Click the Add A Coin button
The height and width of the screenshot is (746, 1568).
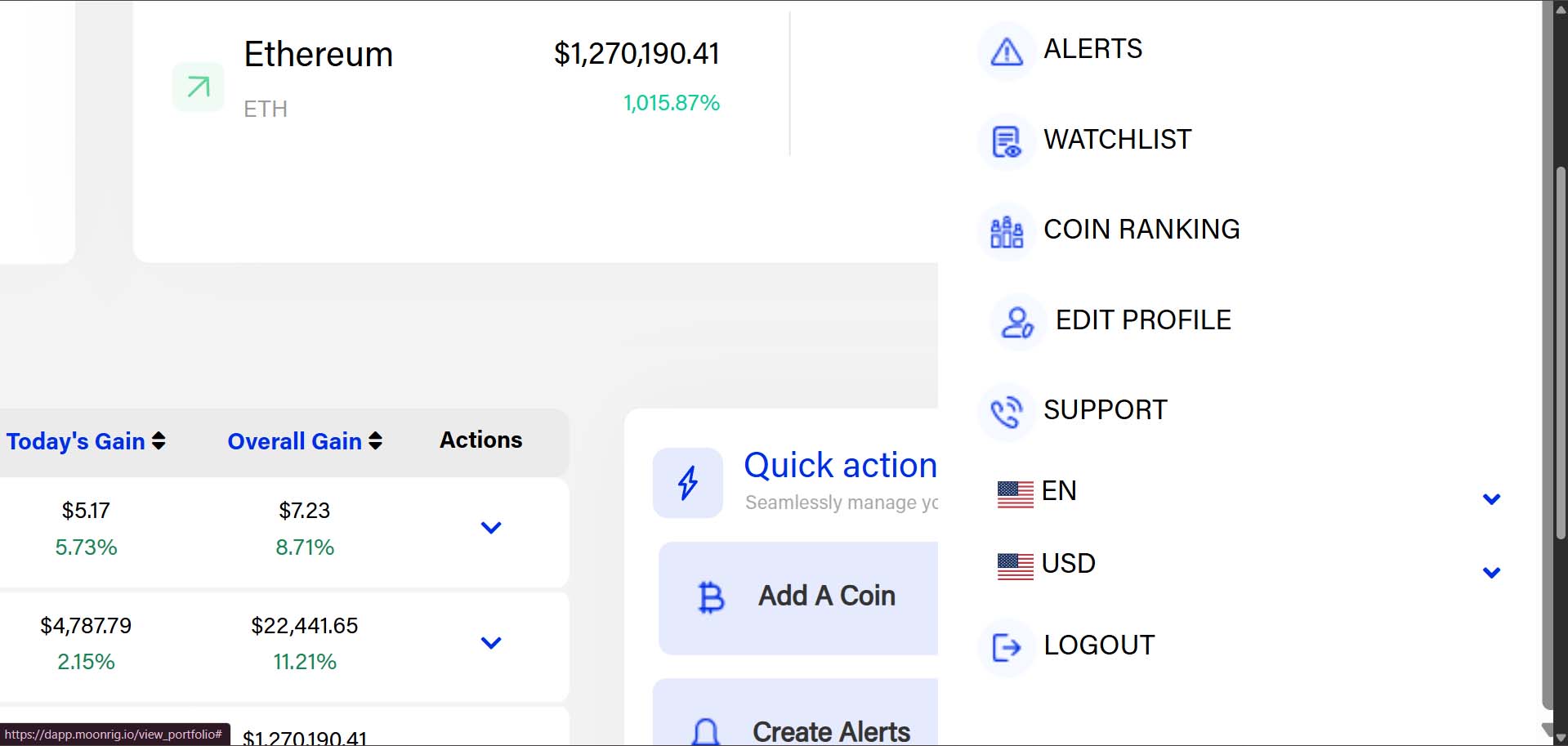798,598
